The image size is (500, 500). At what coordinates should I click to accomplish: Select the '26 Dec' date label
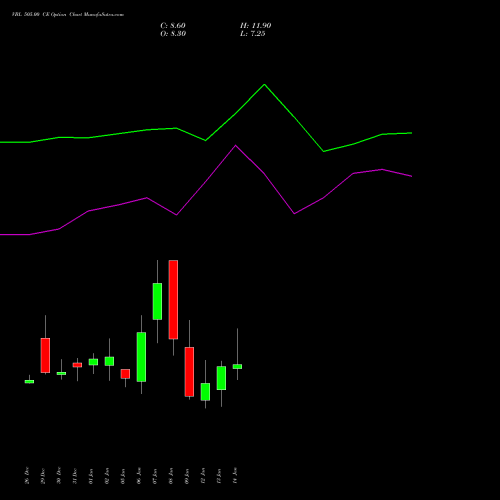[27, 476]
